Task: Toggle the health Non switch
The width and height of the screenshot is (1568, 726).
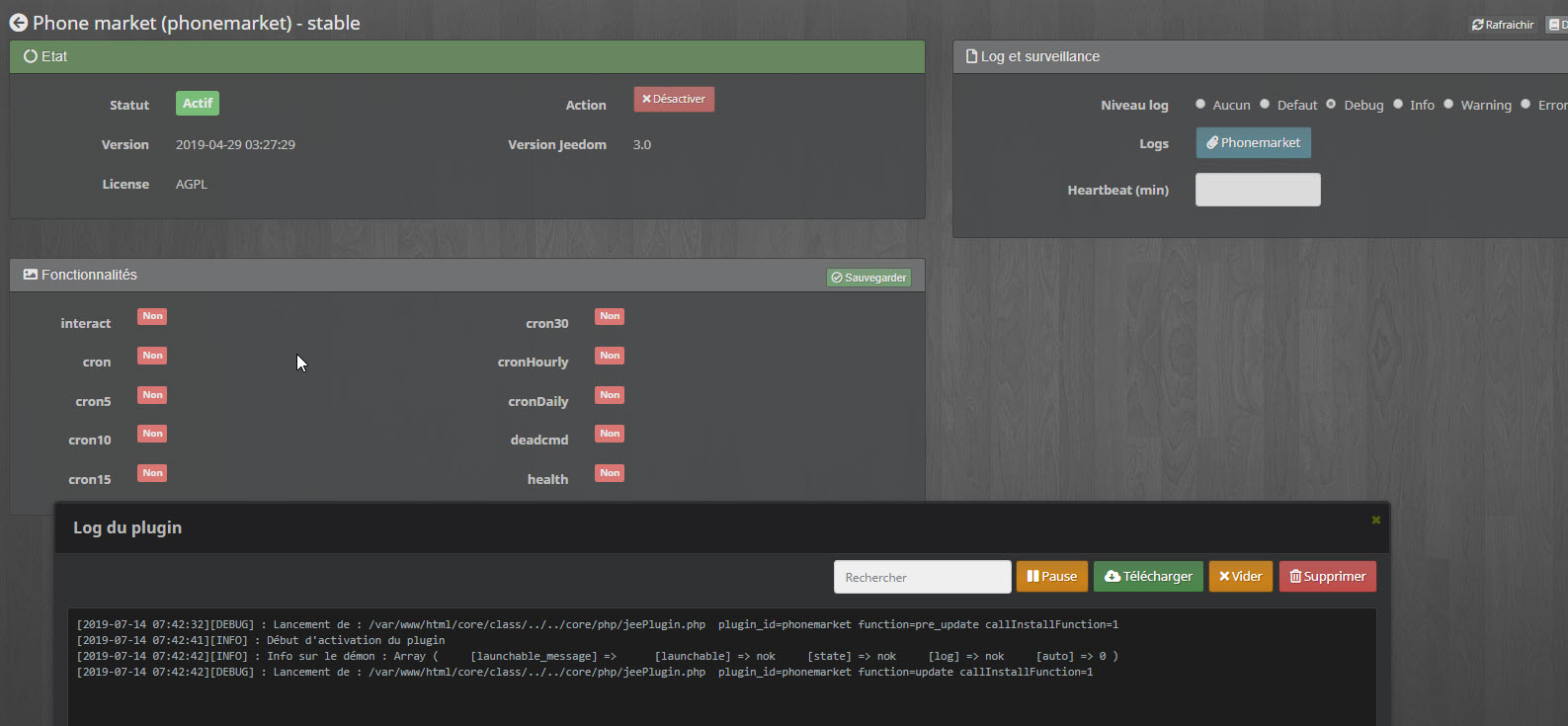Action: 610,473
